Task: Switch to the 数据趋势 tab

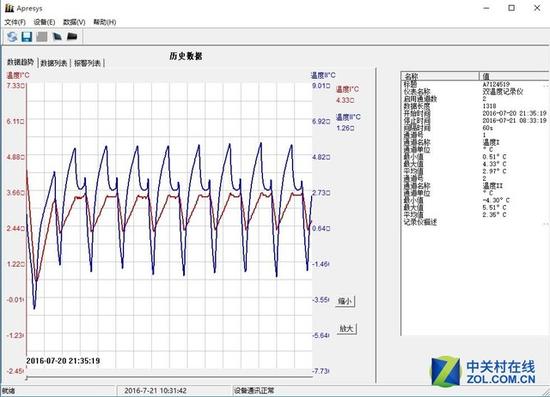Action: 21,62
